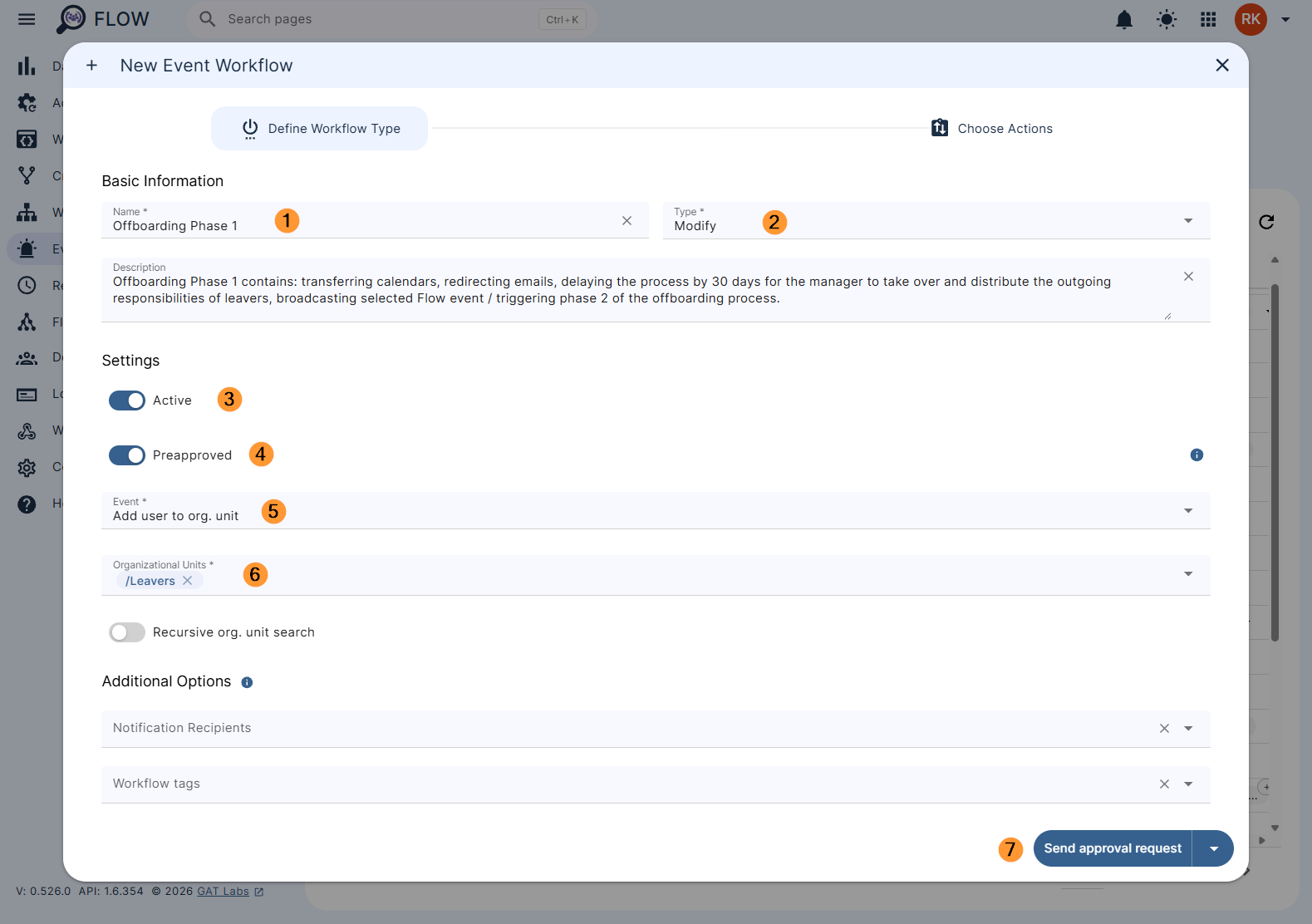Toggle the Active switch

[x=127, y=401]
